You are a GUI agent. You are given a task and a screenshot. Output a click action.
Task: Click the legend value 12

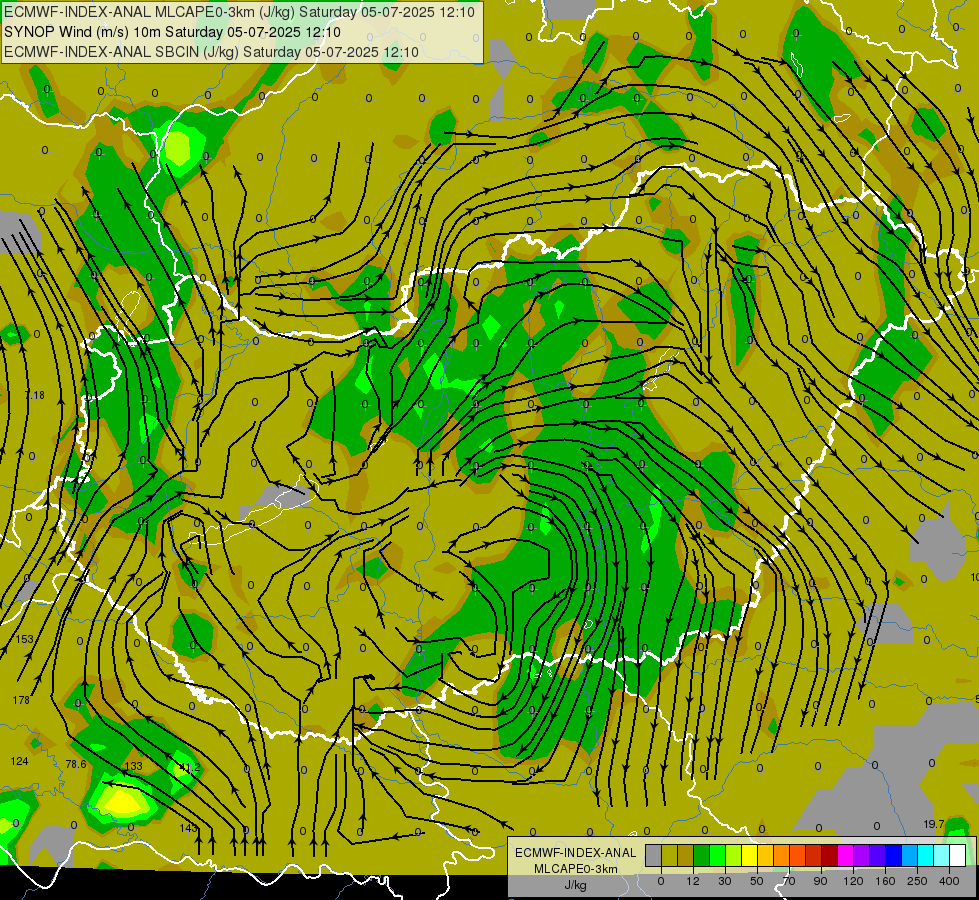click(x=693, y=881)
